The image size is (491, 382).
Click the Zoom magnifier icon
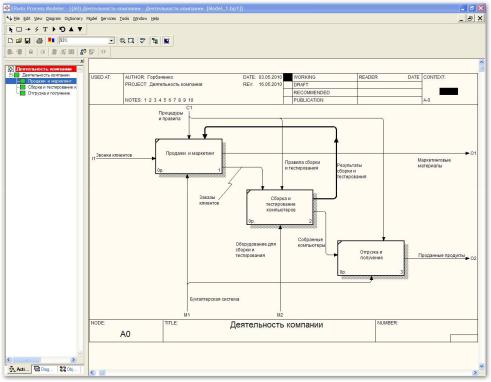(123, 41)
